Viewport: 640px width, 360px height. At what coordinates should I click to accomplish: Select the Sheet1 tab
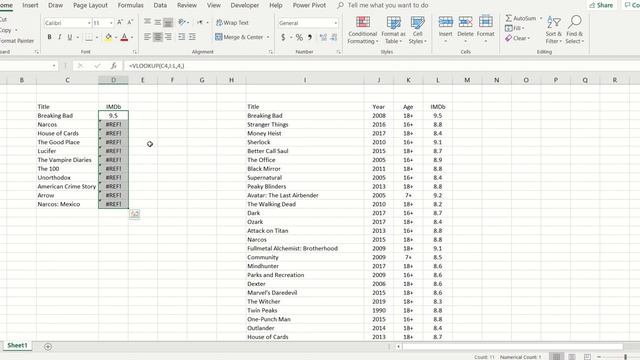pos(17,346)
